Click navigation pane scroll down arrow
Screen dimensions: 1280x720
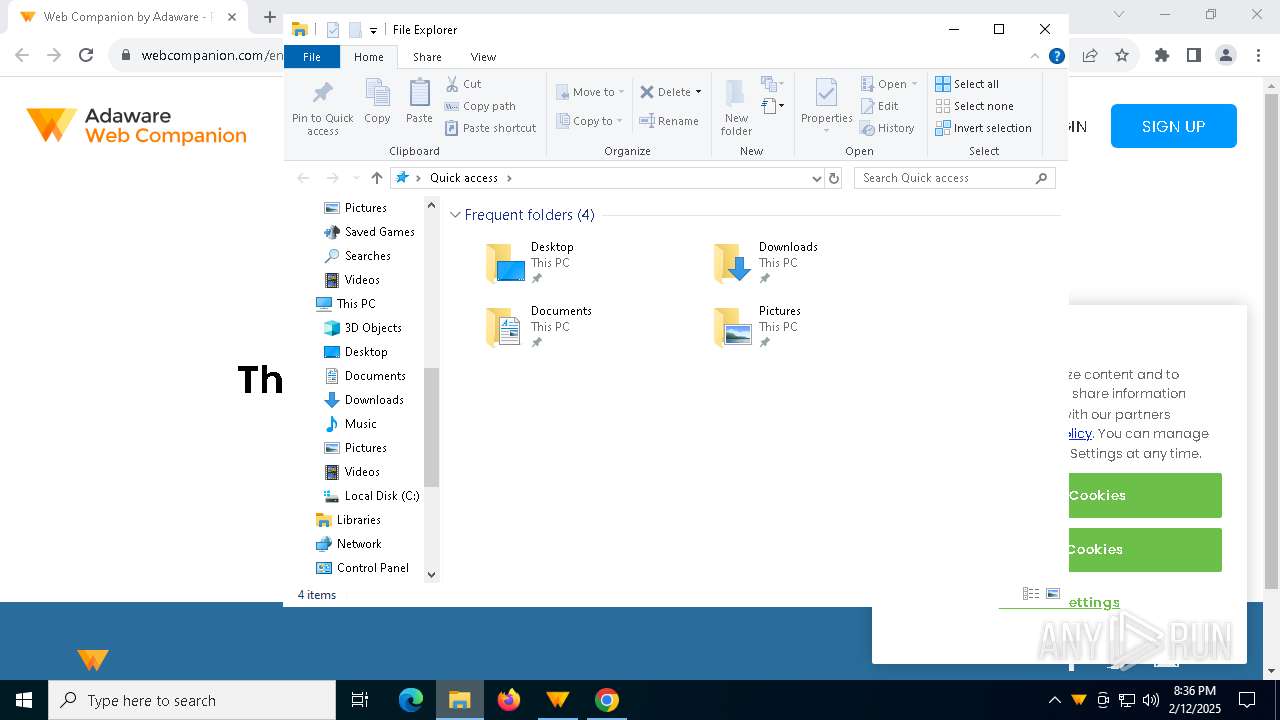click(x=432, y=574)
